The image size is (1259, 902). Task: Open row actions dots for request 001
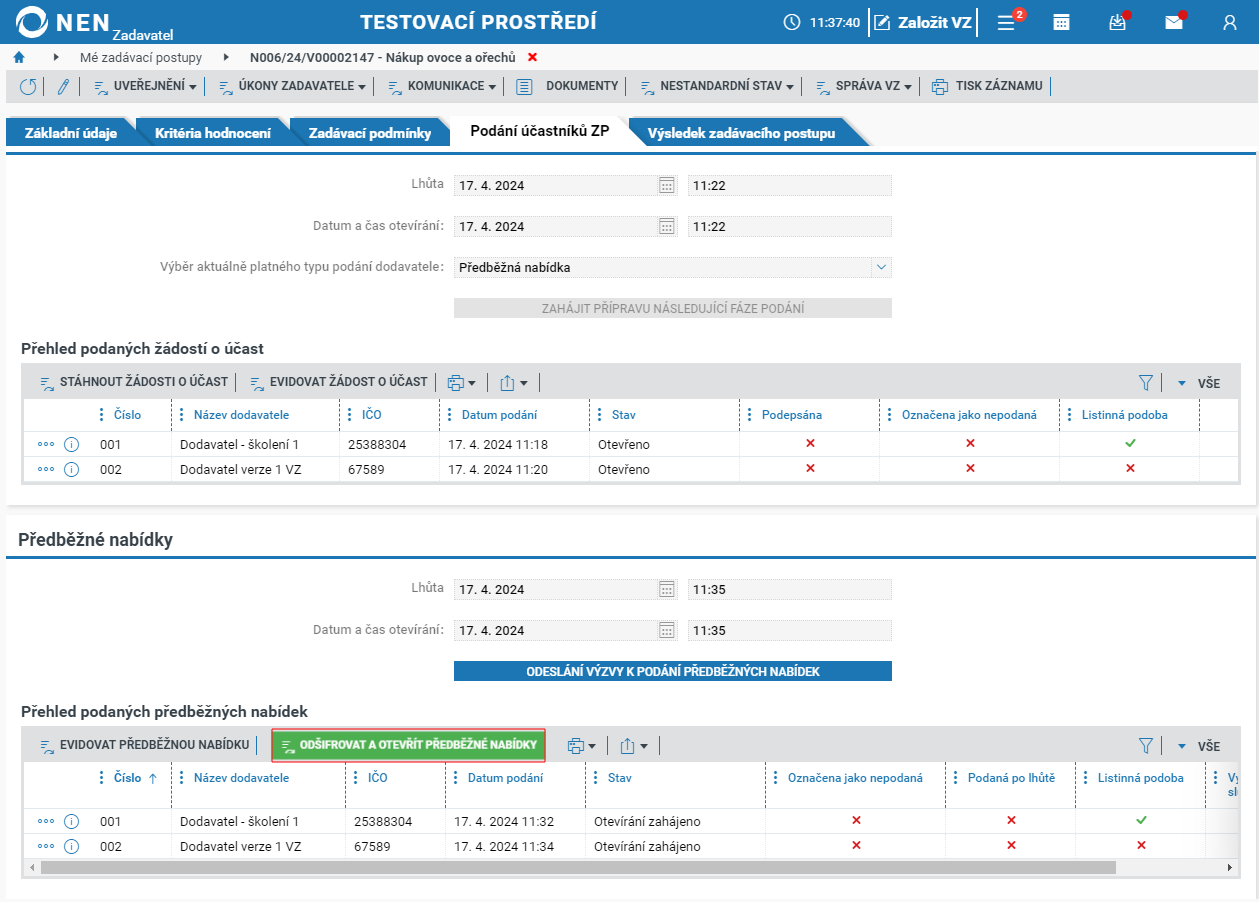pos(46,444)
